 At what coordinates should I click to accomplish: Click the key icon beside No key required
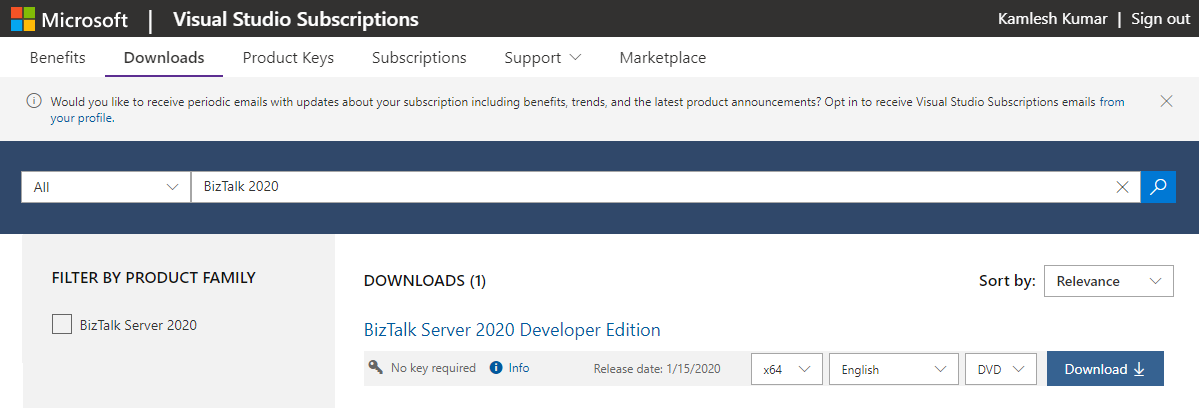click(376, 367)
